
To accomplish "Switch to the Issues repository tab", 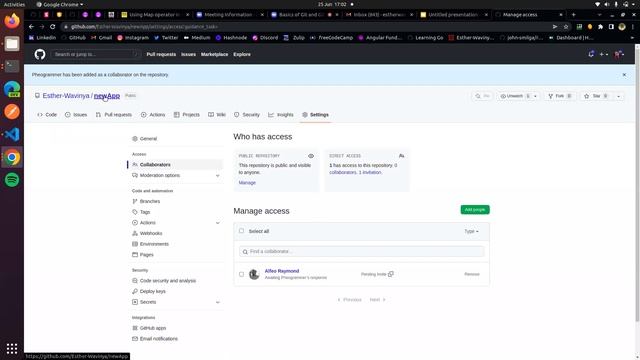I will (76, 115).
